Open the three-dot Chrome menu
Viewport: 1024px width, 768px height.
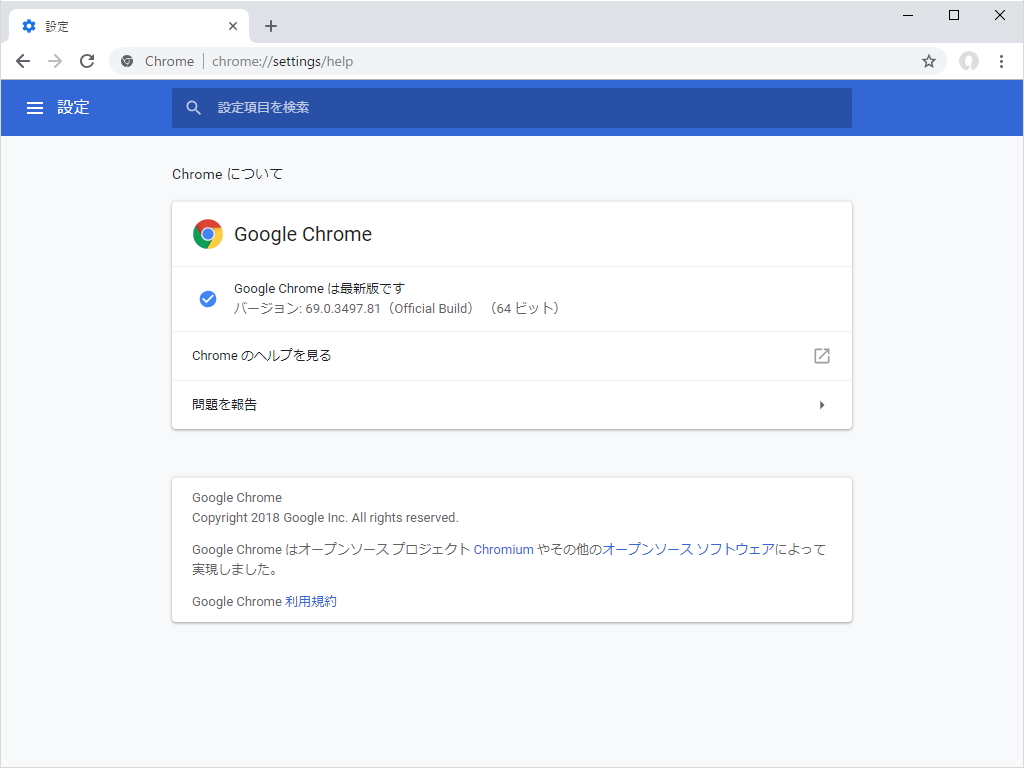(1002, 61)
